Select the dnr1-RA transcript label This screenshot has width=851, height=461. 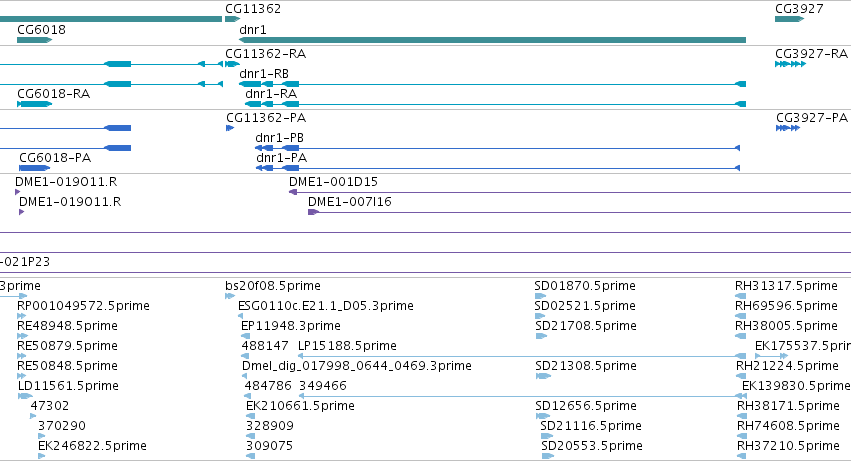coord(271,93)
